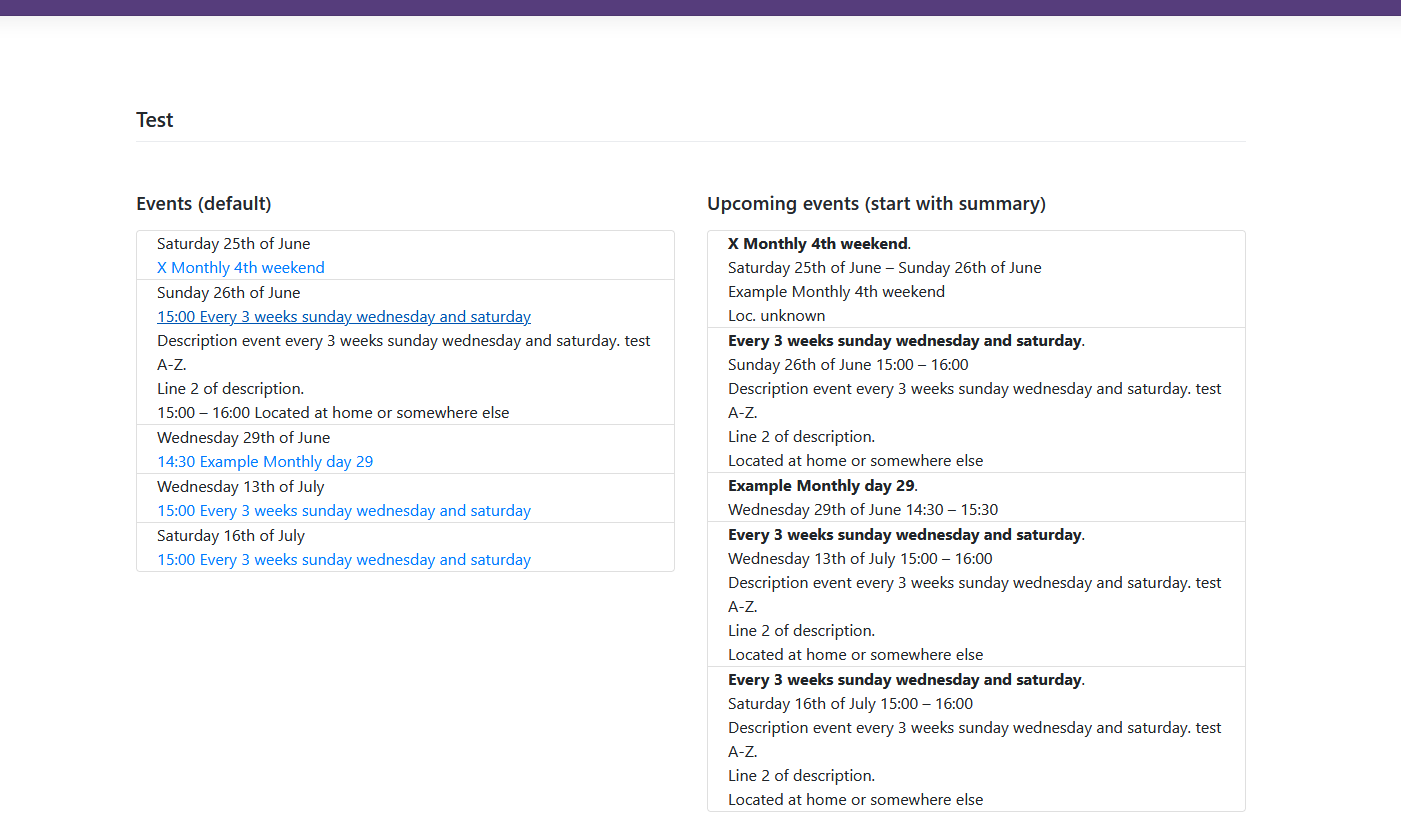Open the X Monthly 4th weekend link
This screenshot has width=1401, height=840.
point(240,268)
